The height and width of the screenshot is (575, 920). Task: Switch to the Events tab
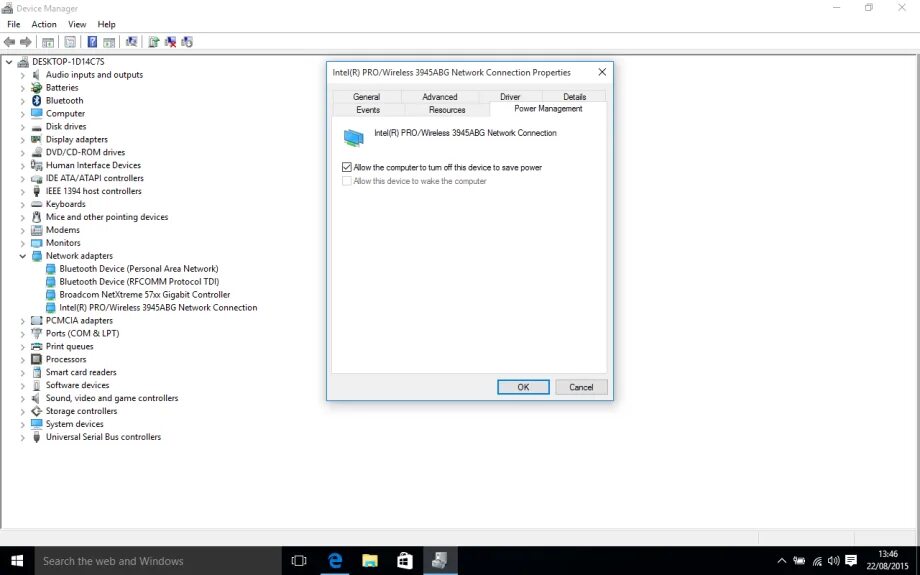pyautogui.click(x=368, y=110)
